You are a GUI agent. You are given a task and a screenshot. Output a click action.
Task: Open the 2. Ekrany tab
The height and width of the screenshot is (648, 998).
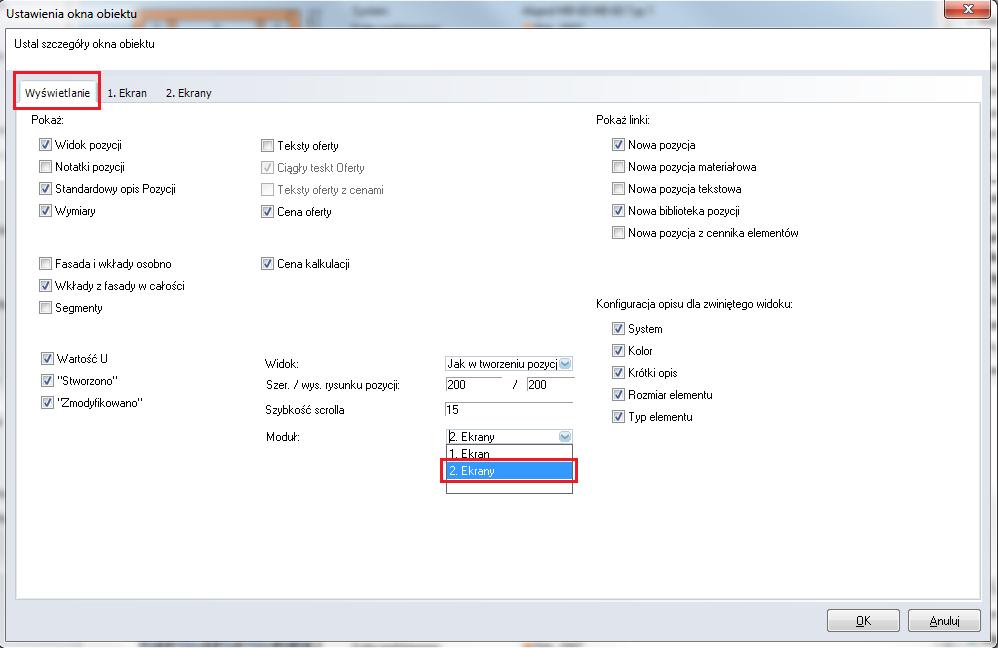(x=188, y=93)
